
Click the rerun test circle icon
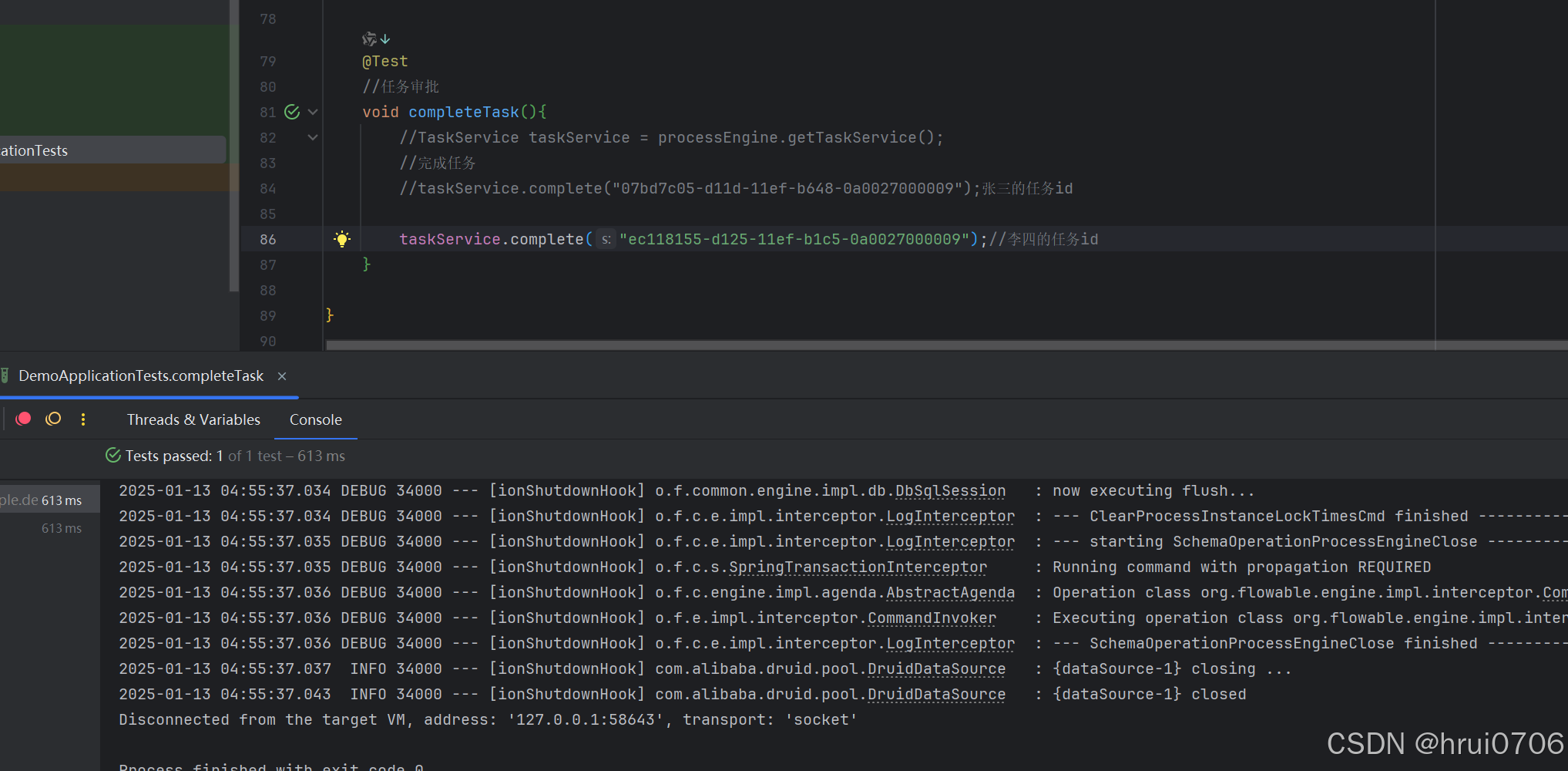tap(52, 419)
